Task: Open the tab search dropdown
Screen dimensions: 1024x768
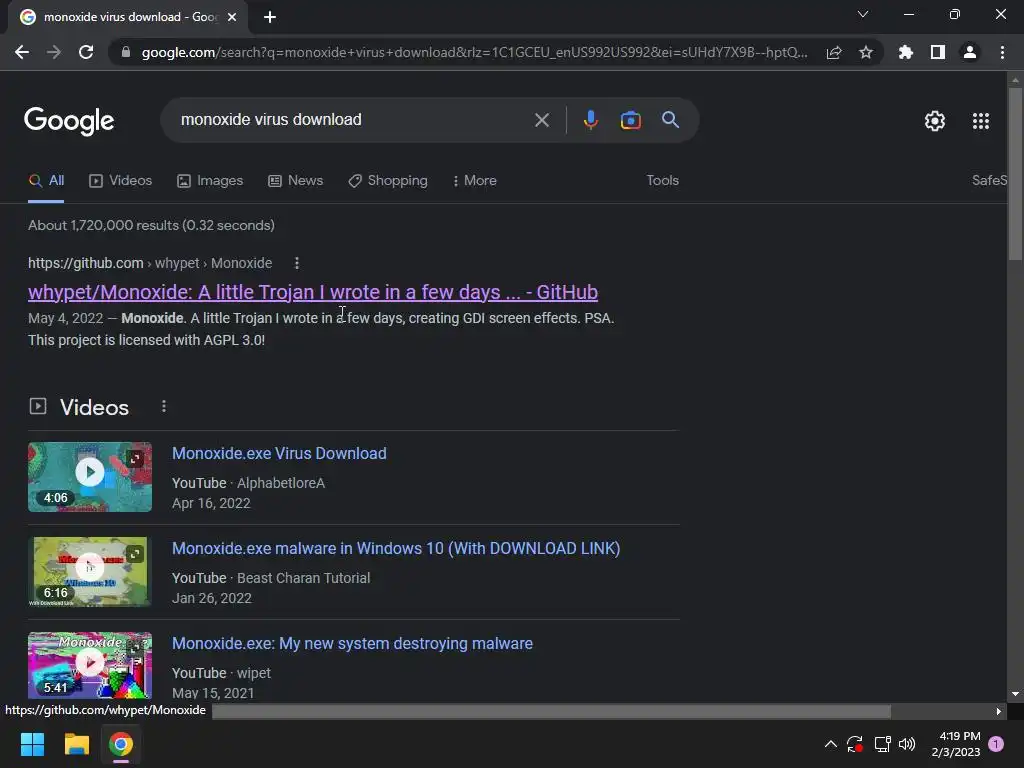Action: click(x=863, y=14)
